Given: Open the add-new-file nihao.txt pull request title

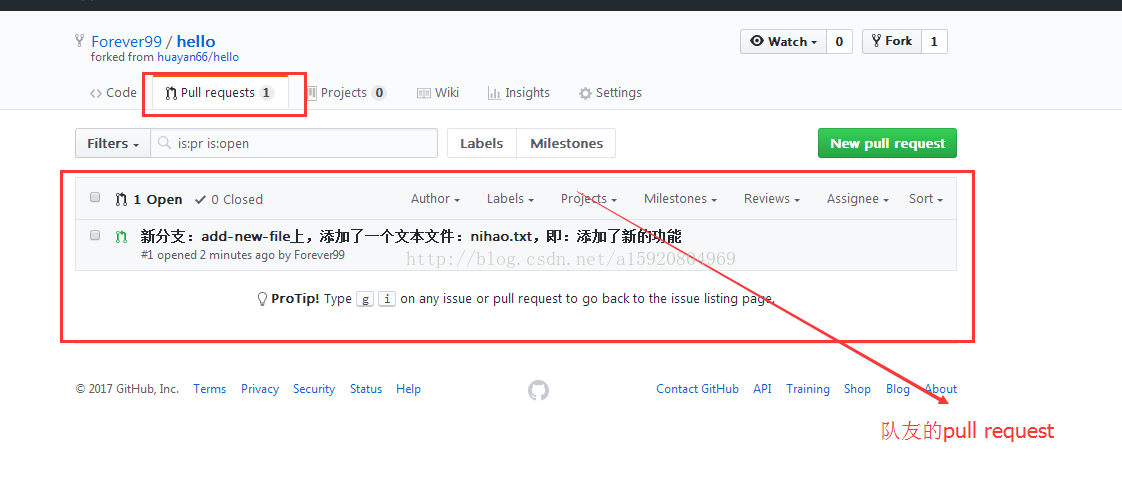Looking at the screenshot, I should click(411, 237).
